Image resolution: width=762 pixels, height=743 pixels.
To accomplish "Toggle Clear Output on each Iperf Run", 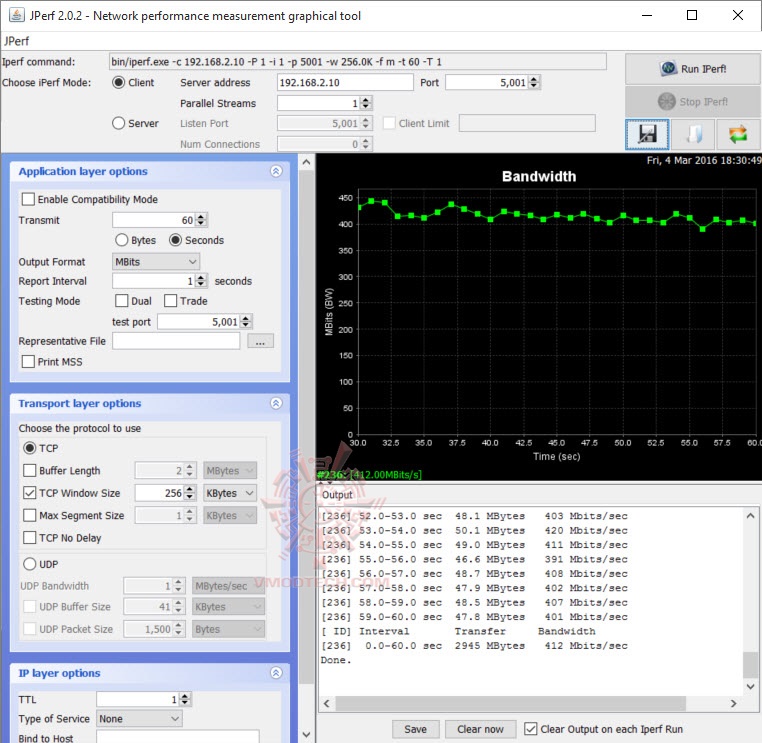I will (531, 729).
